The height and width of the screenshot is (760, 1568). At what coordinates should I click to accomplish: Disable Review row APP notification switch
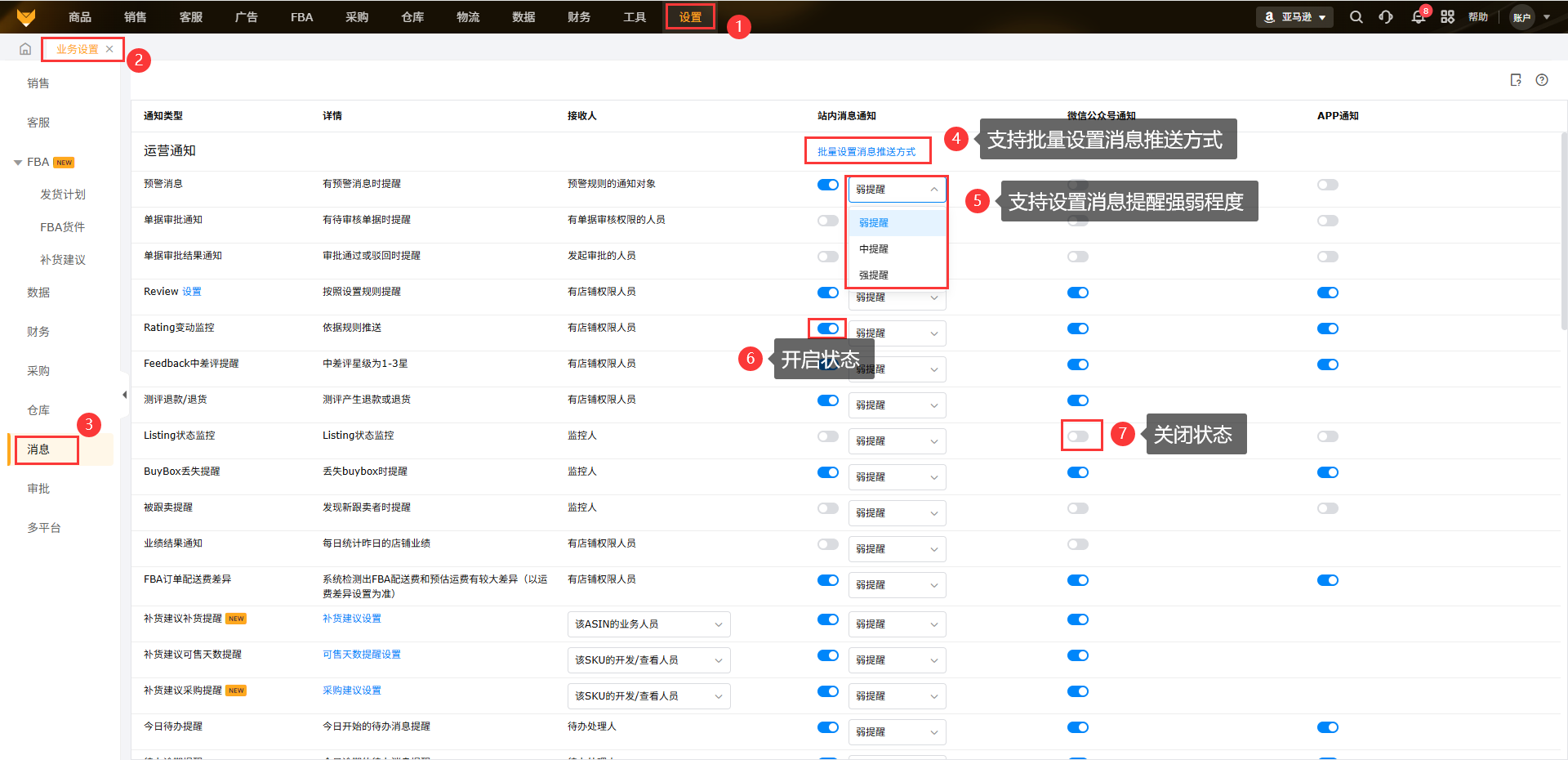1328,293
